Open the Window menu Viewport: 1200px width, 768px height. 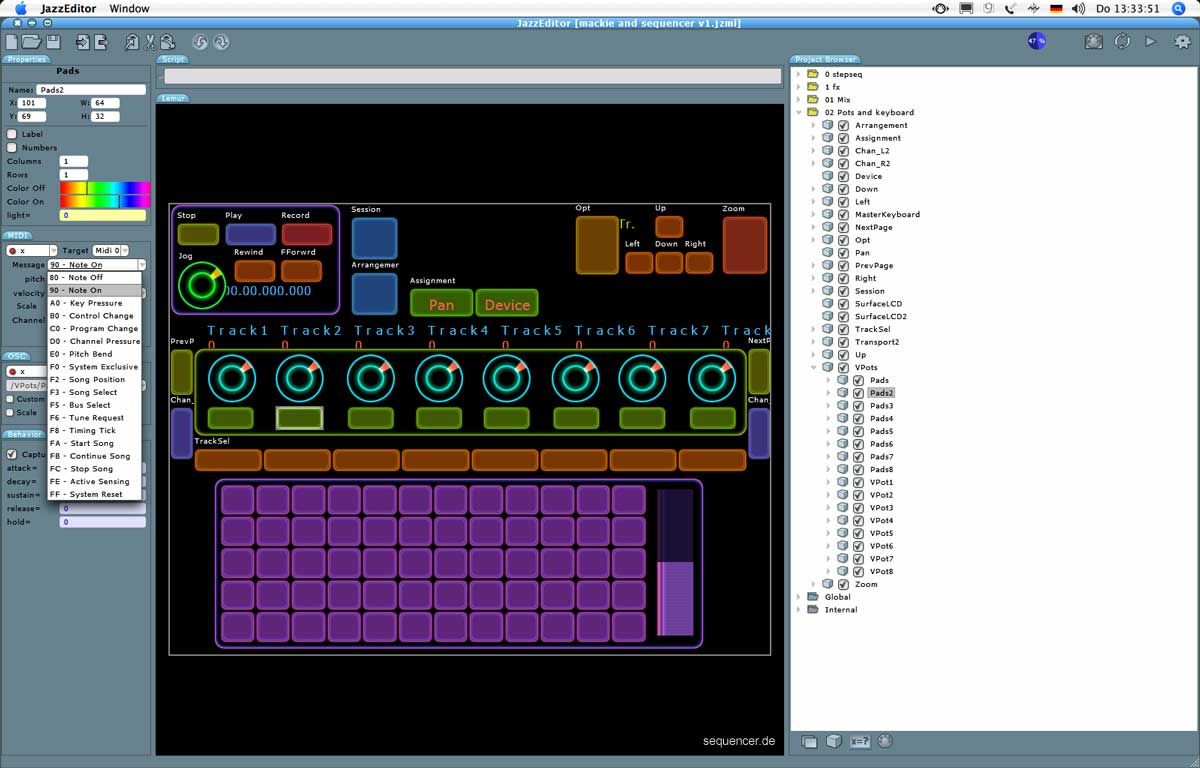pos(129,9)
